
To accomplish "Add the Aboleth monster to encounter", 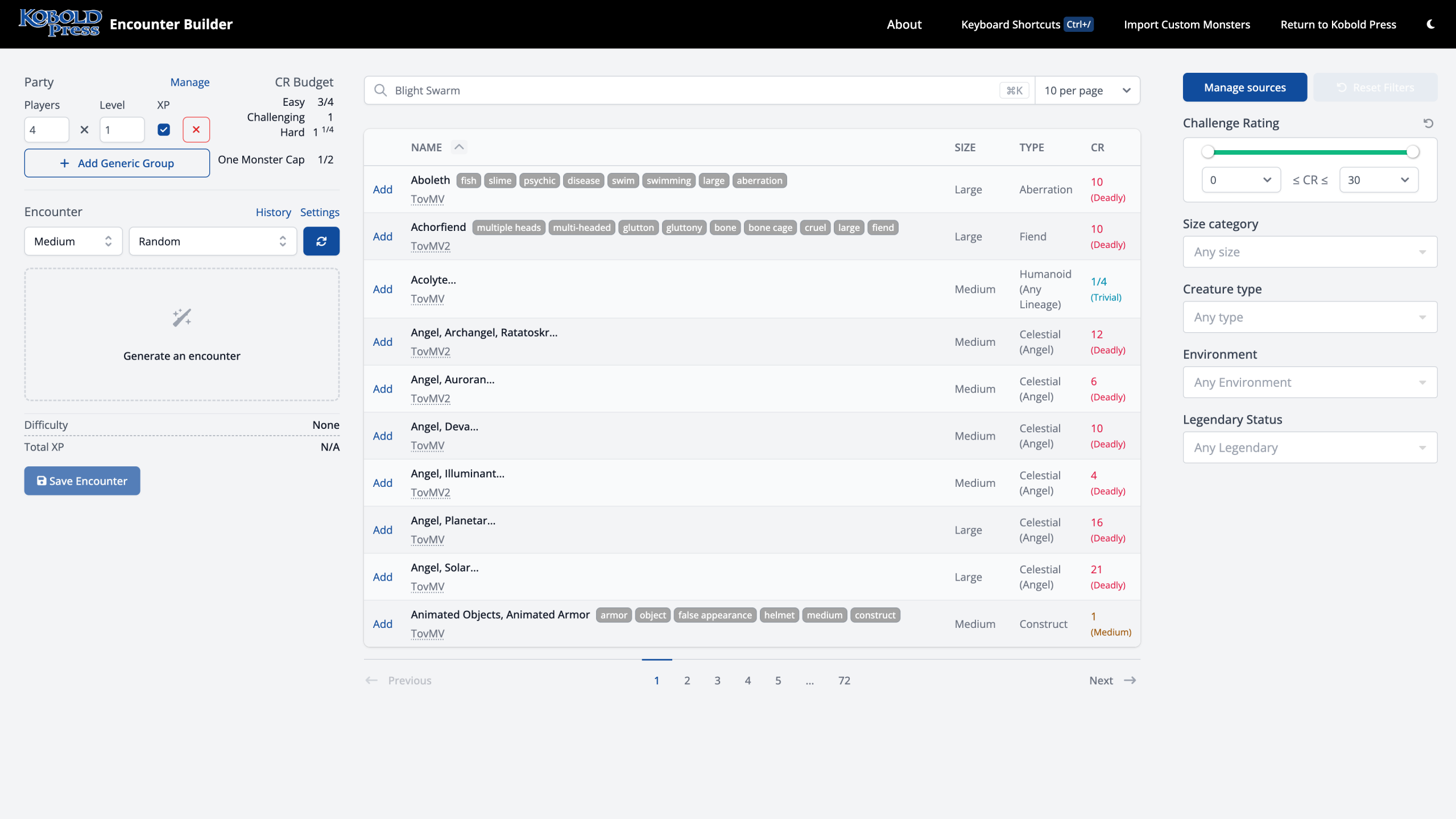I will coord(382,189).
